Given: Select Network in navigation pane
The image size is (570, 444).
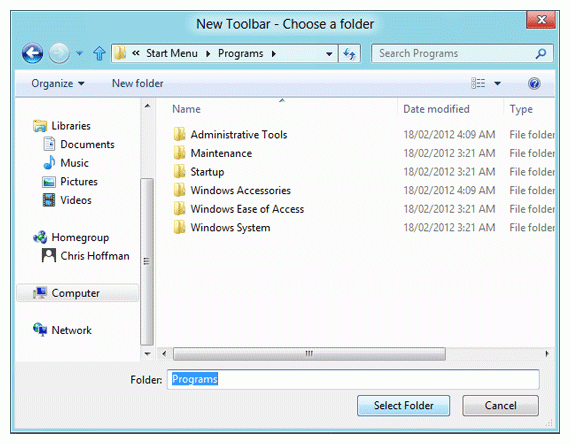Looking at the screenshot, I should [x=71, y=330].
